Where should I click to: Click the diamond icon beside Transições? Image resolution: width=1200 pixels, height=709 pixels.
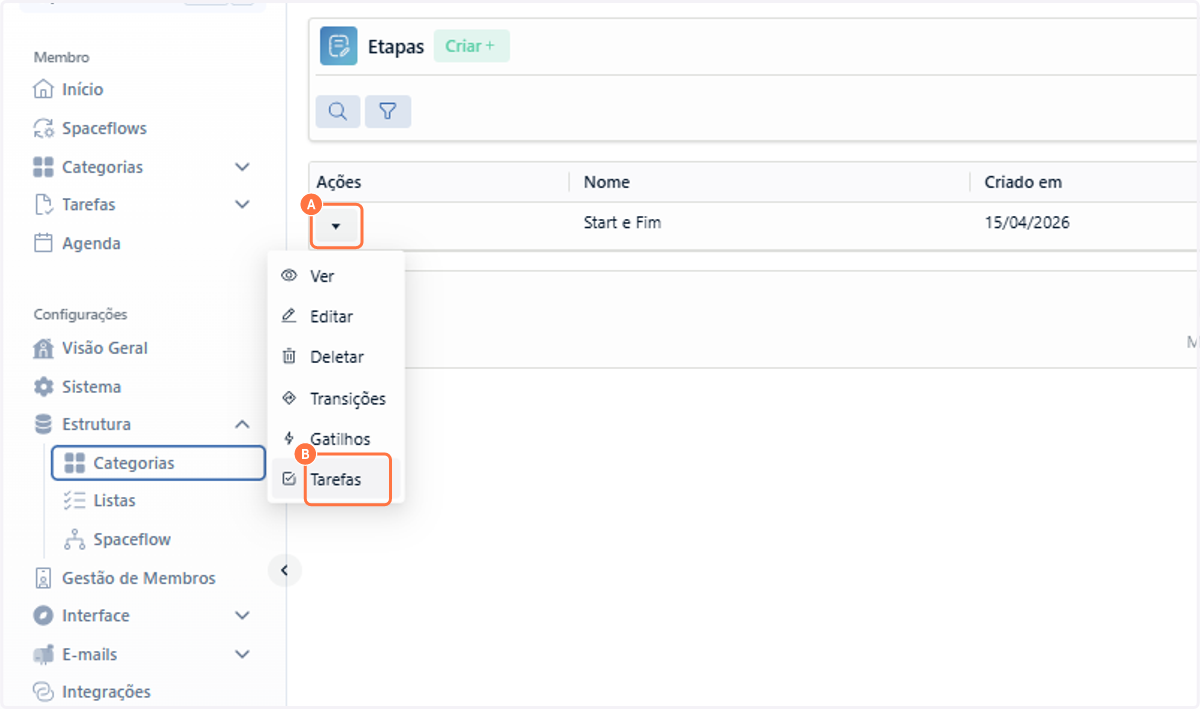[289, 398]
